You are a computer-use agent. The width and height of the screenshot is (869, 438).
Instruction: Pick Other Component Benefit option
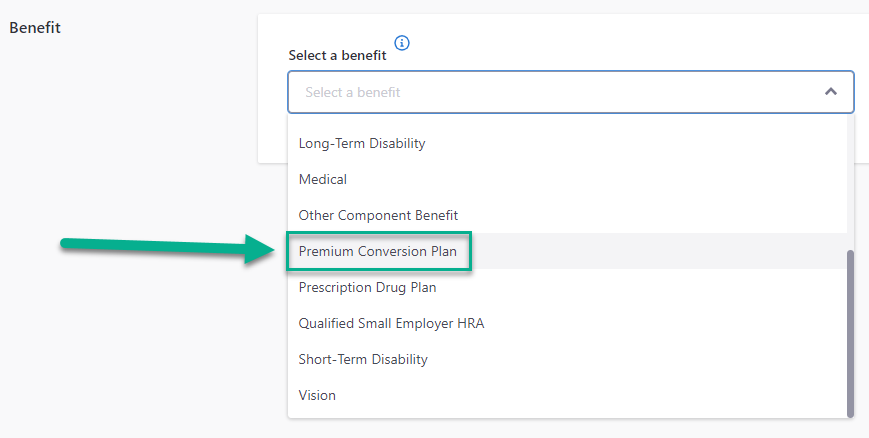(378, 215)
